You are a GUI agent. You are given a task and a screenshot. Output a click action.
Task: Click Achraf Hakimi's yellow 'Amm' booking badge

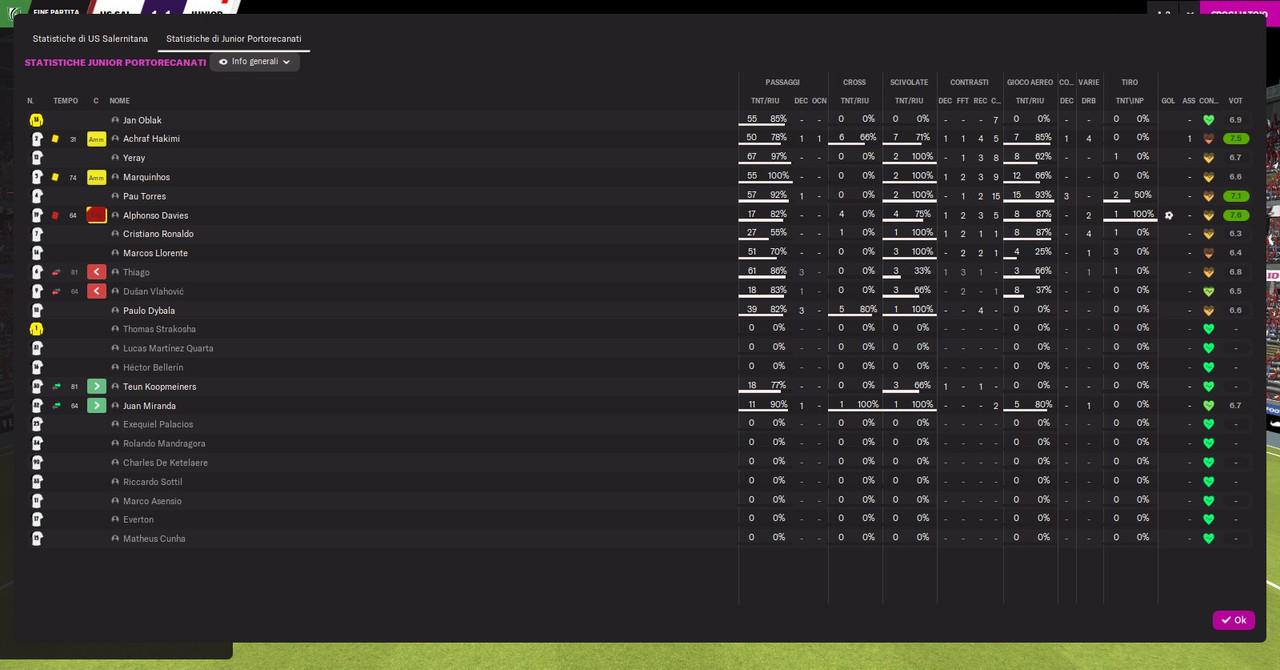pyautogui.click(x=96, y=139)
